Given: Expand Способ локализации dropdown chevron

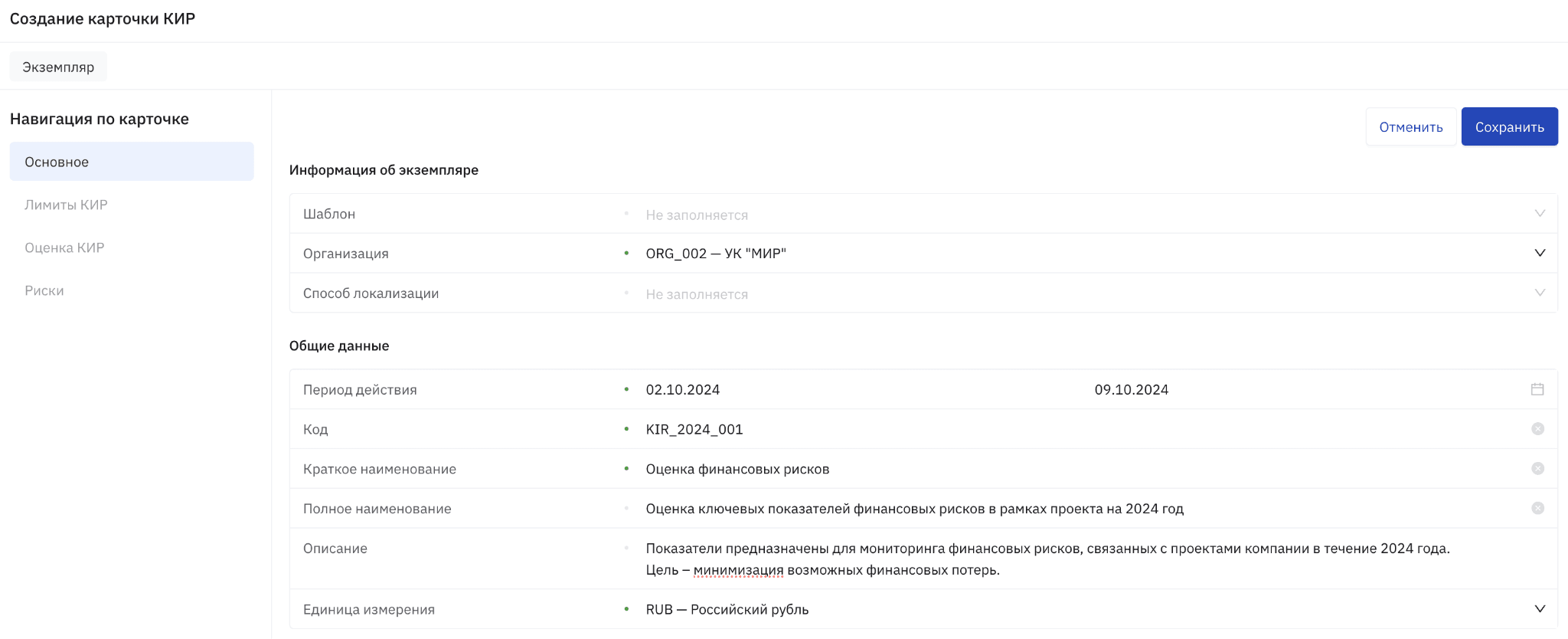Looking at the screenshot, I should pyautogui.click(x=1540, y=293).
